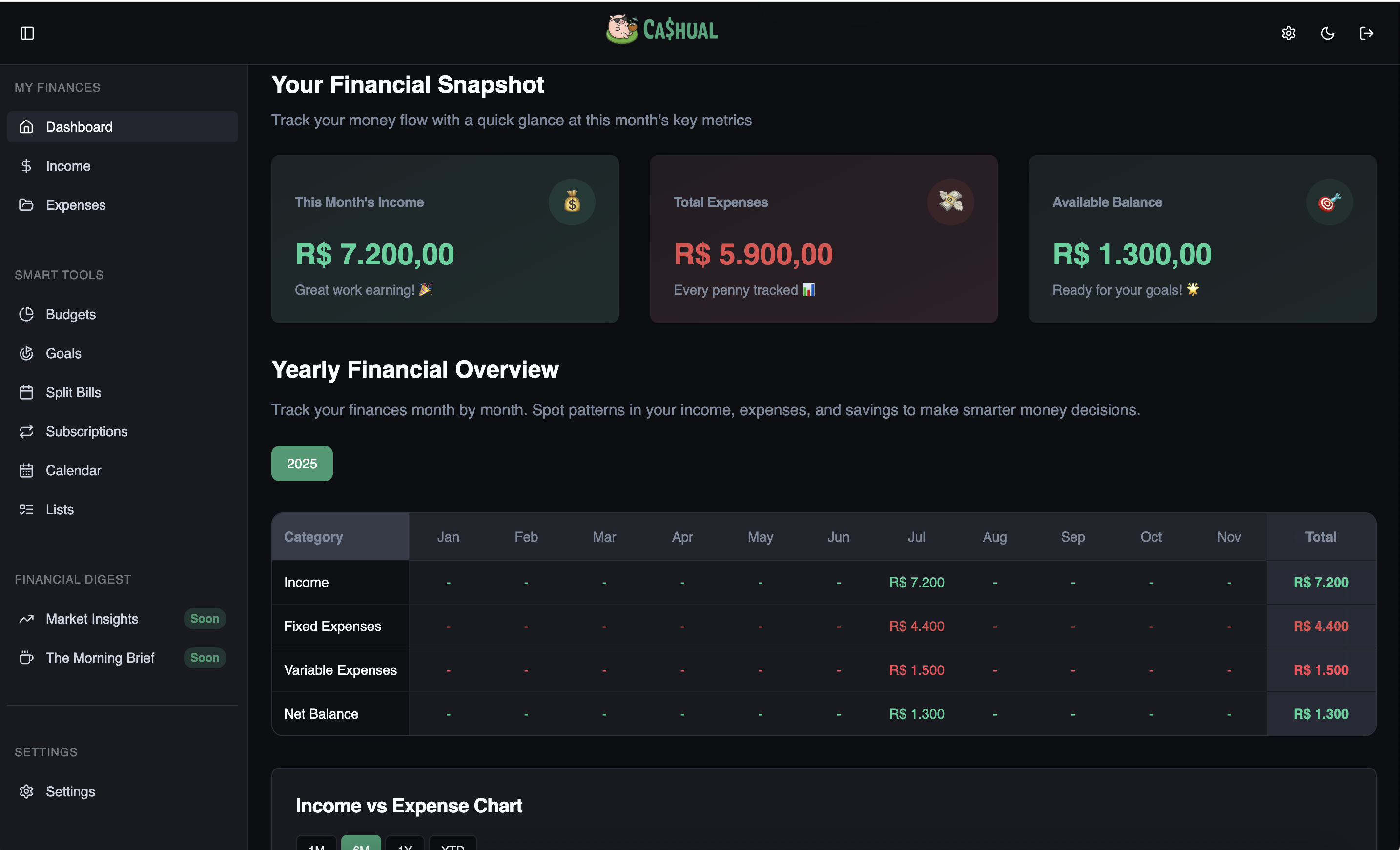Click the flying money icon on Expenses card
1400x850 pixels.
(x=950, y=202)
